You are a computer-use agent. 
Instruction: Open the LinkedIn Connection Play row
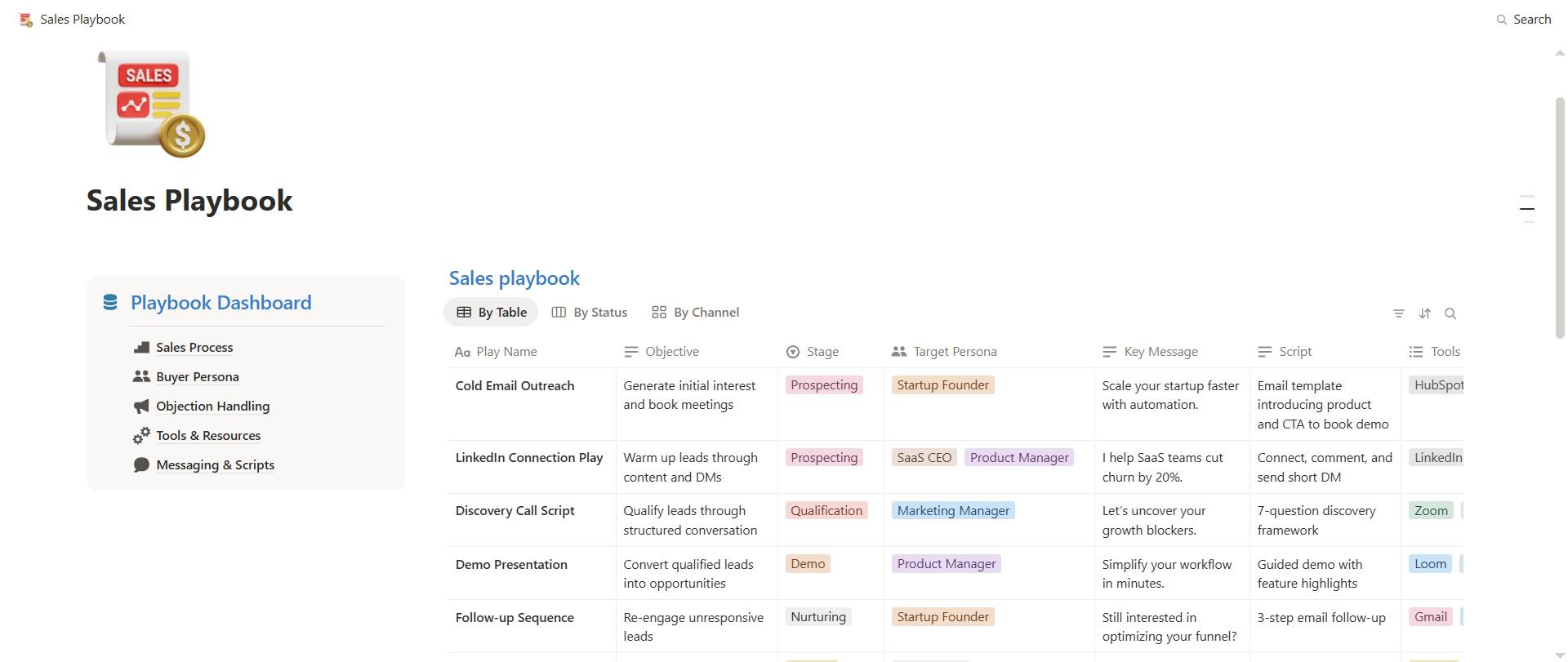tap(529, 458)
